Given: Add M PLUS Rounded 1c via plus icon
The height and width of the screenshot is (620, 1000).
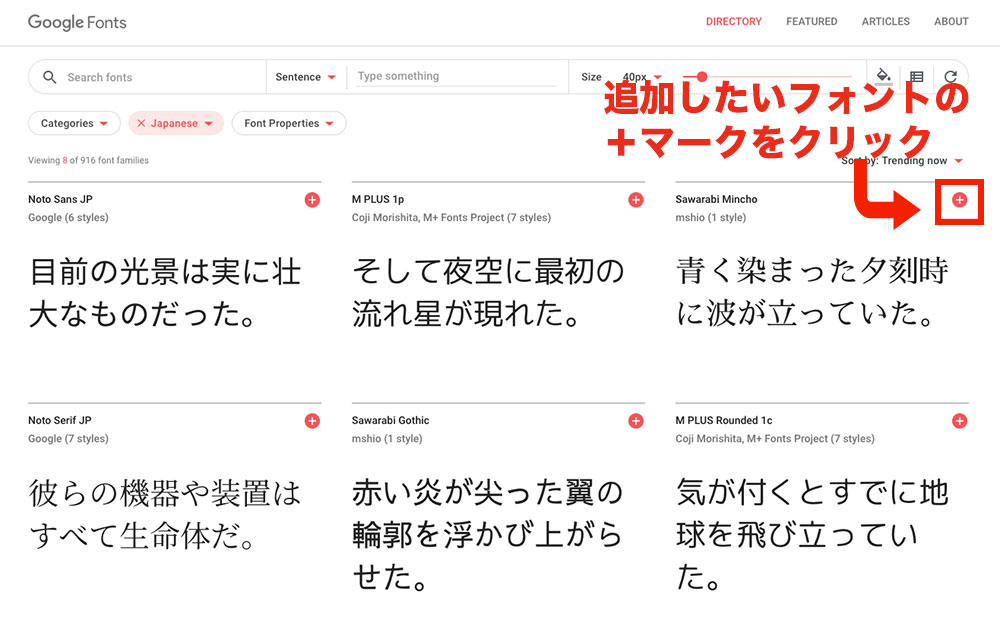Looking at the screenshot, I should click(x=958, y=420).
